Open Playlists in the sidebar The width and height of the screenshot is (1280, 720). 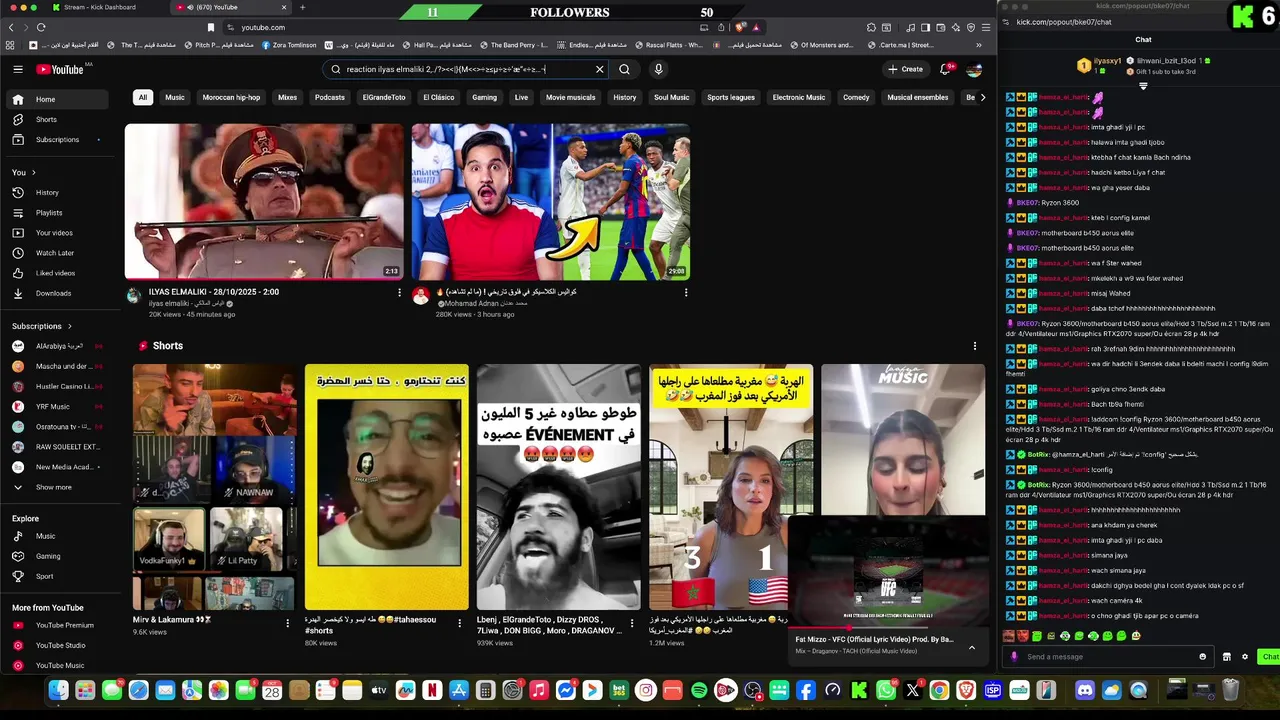pyautogui.click(x=58, y=212)
